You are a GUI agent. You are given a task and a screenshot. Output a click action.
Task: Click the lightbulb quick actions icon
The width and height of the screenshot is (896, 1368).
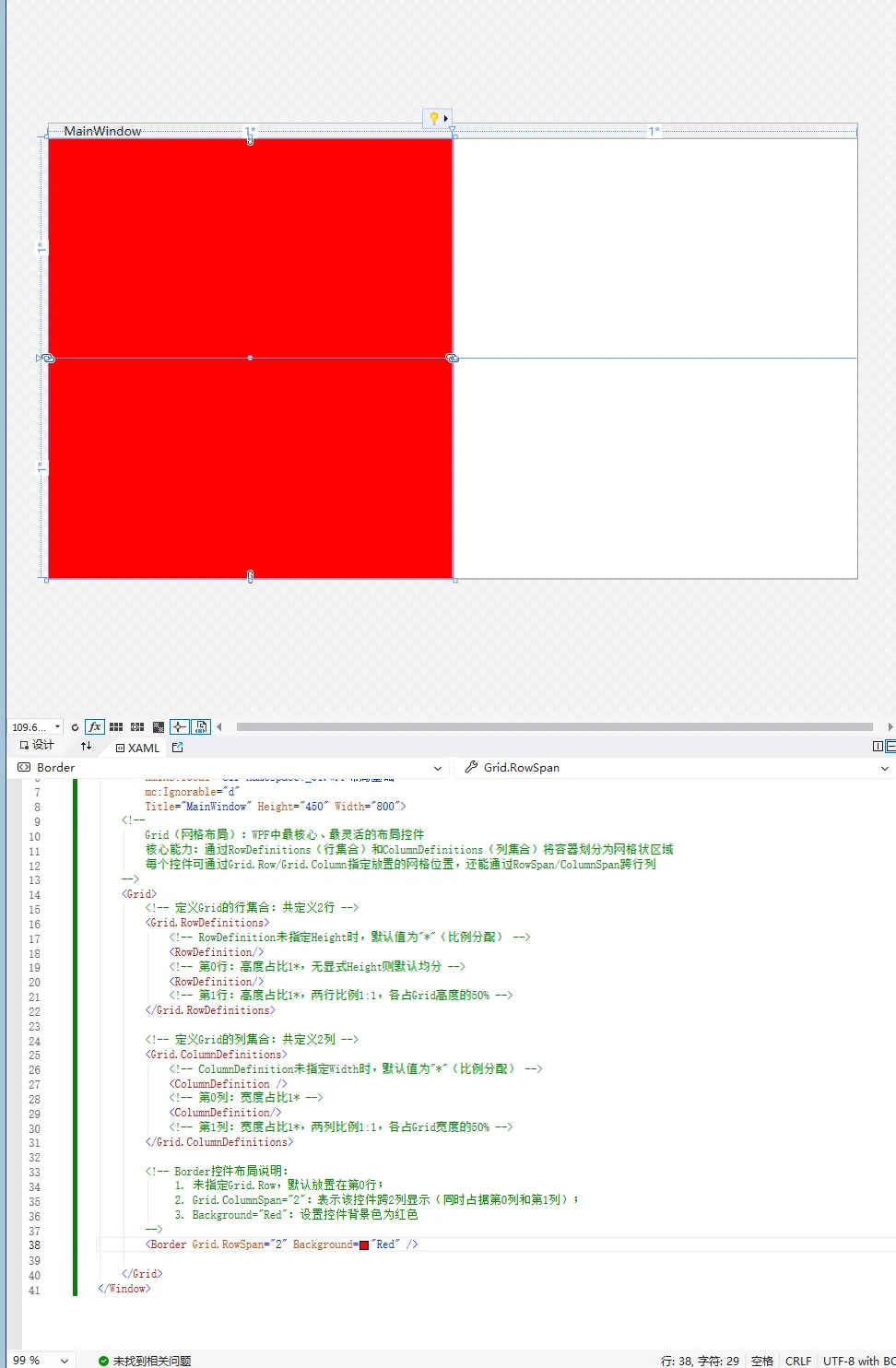[x=433, y=118]
